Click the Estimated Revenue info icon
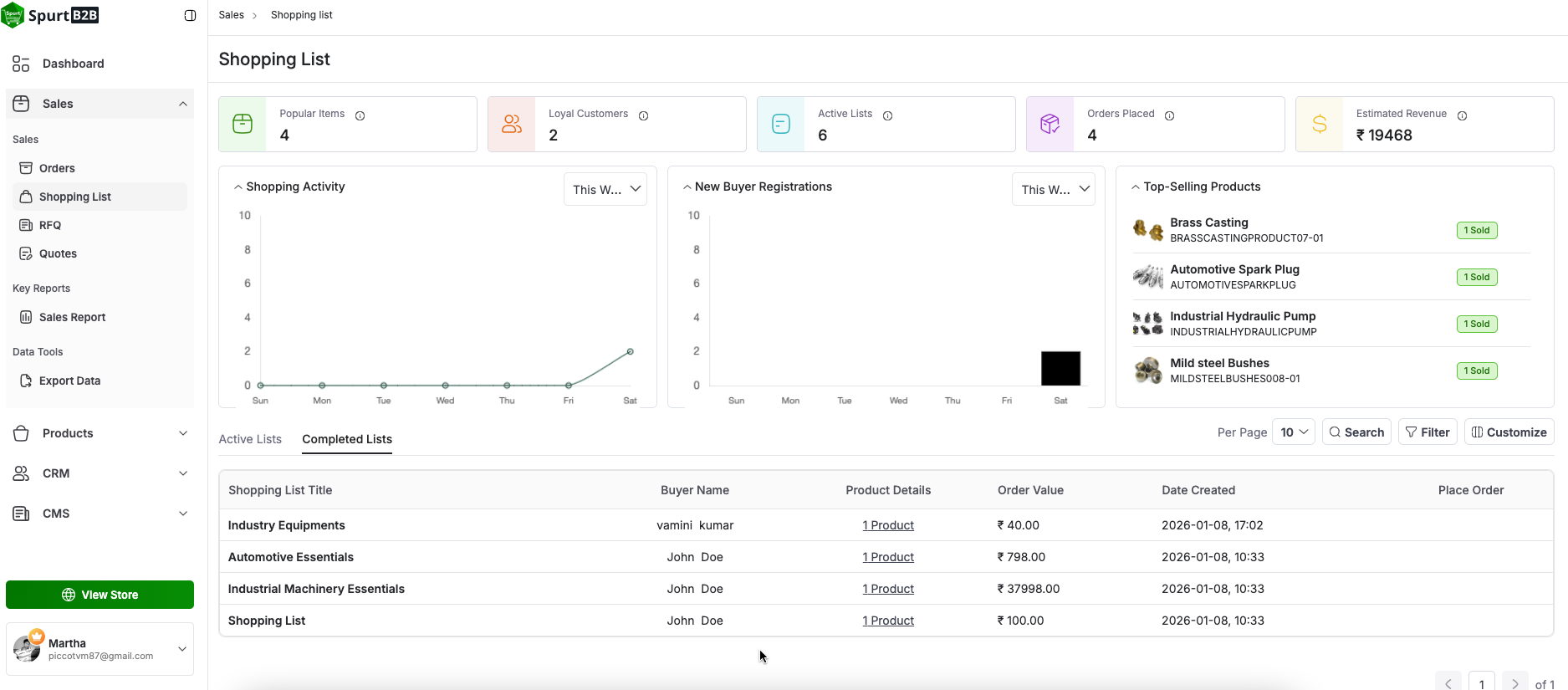Image resolution: width=1568 pixels, height=690 pixels. tap(1462, 115)
